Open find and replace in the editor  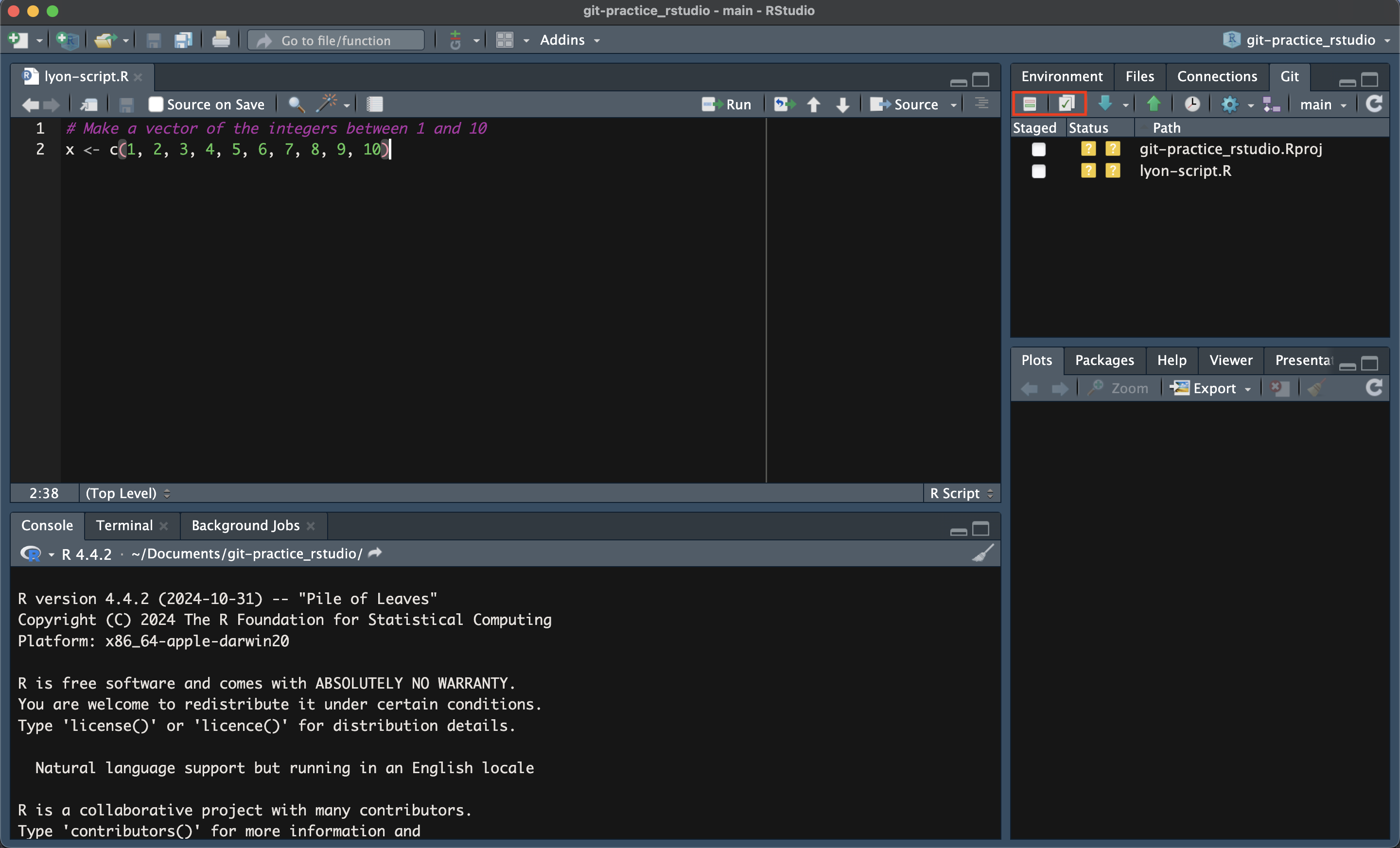click(x=296, y=104)
